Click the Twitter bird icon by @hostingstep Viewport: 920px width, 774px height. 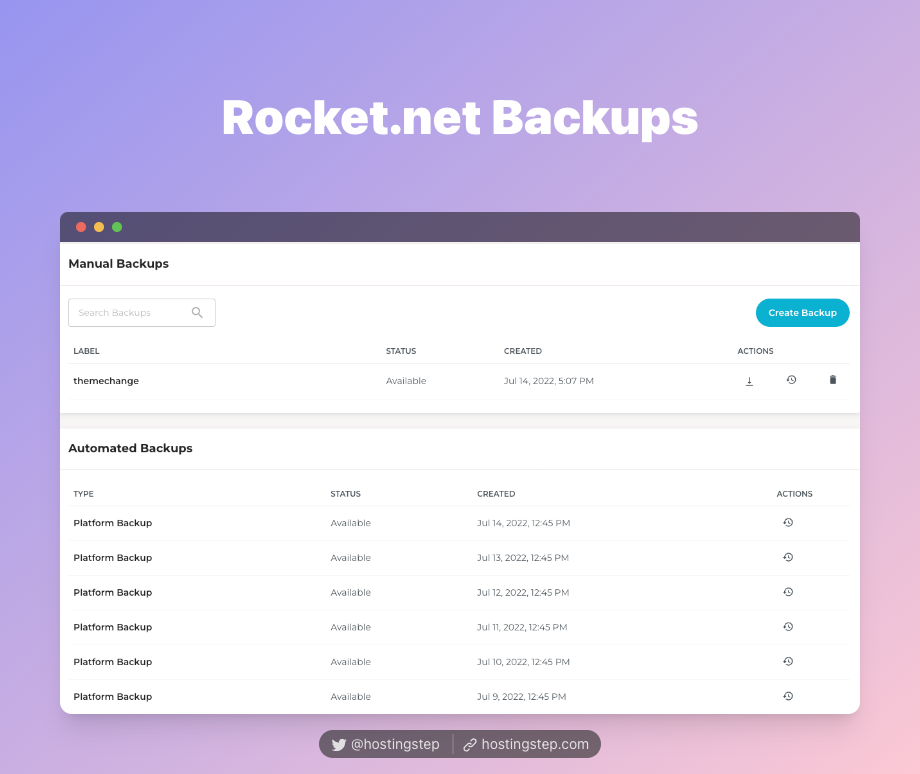click(339, 745)
